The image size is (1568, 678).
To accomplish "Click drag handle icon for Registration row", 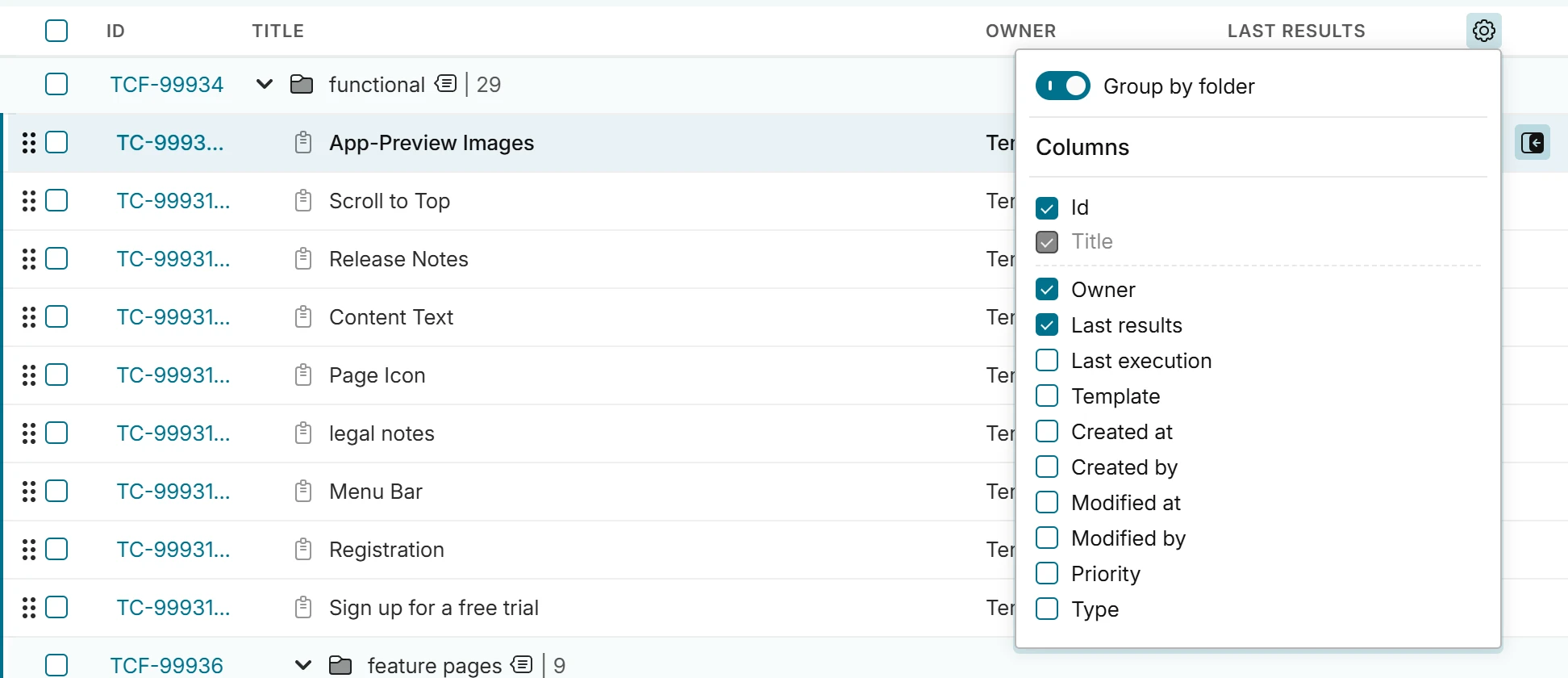I will 29,550.
